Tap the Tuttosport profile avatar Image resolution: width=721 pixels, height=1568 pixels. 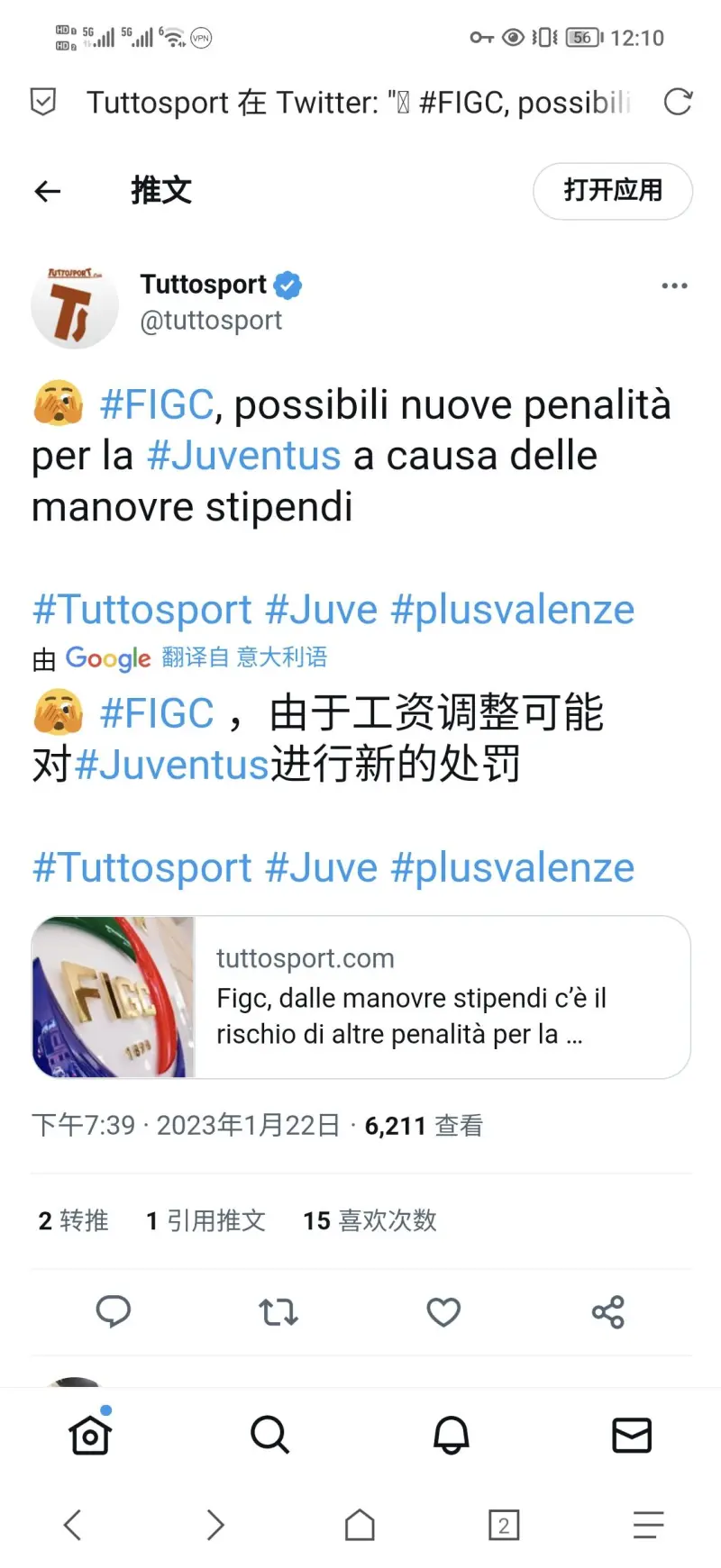[75, 305]
